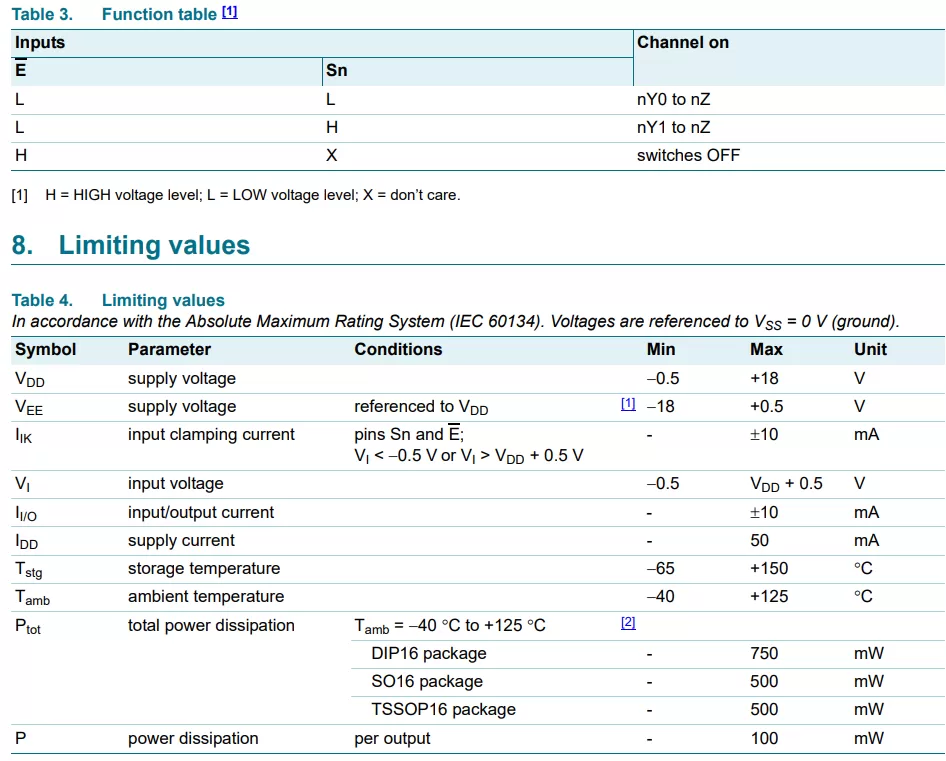Click the 'Table 4.' caption label
This screenshot has width=946, height=761.
[42, 300]
